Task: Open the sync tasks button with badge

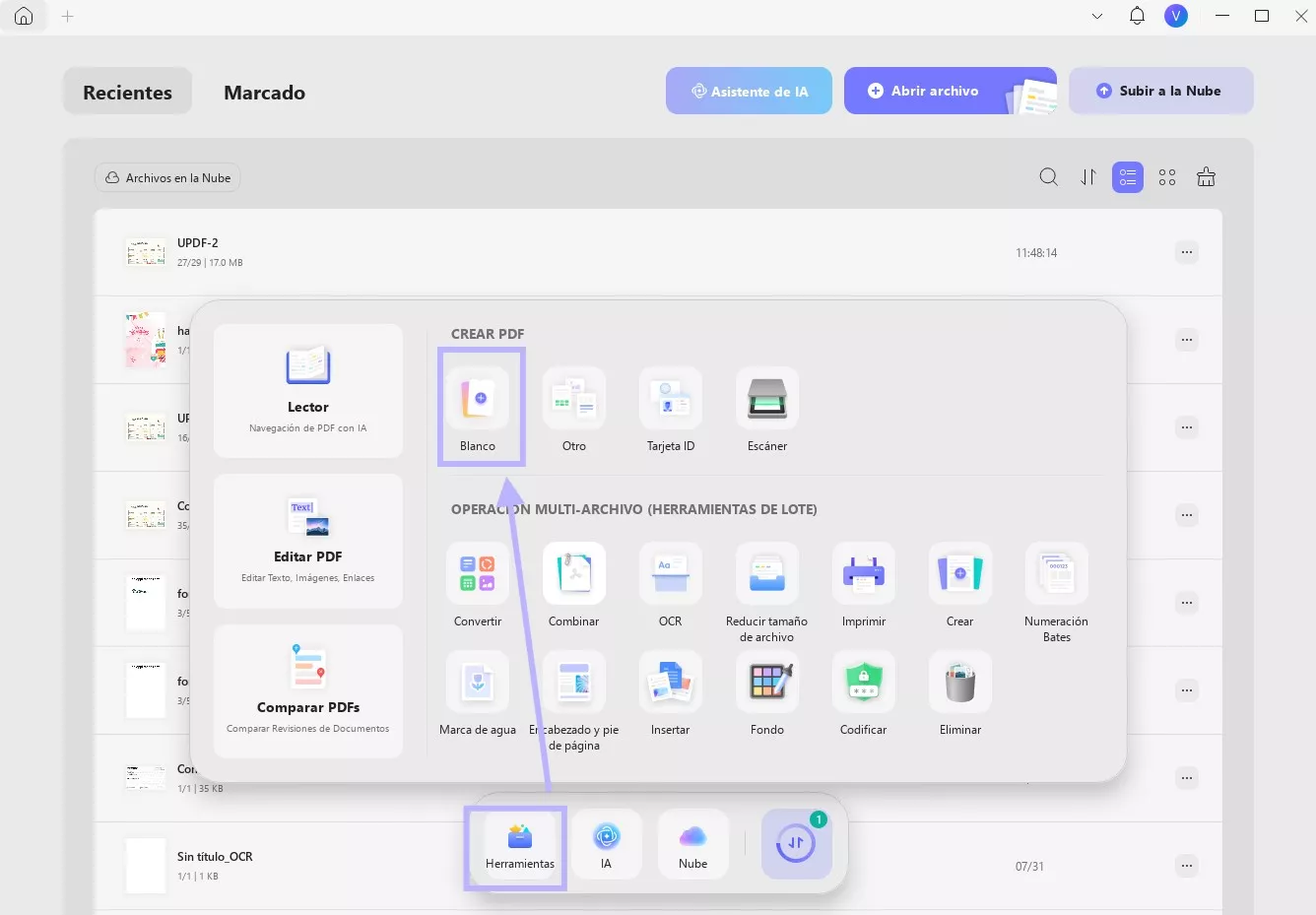Action: pyautogui.click(x=797, y=844)
